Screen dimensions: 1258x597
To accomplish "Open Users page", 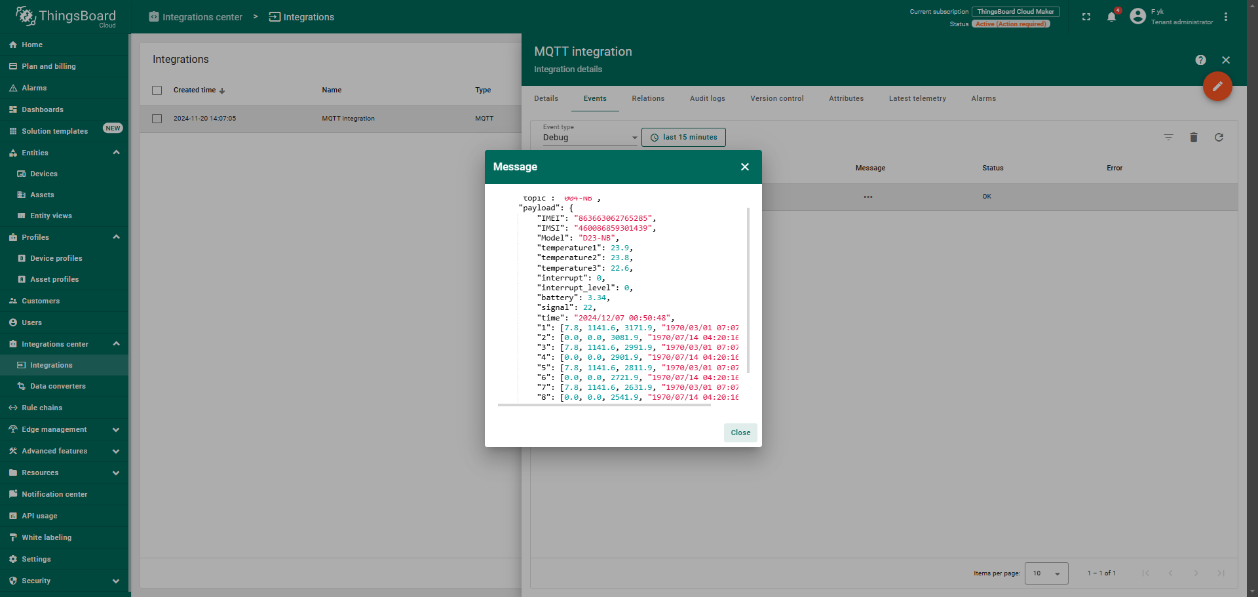I will click(64, 322).
